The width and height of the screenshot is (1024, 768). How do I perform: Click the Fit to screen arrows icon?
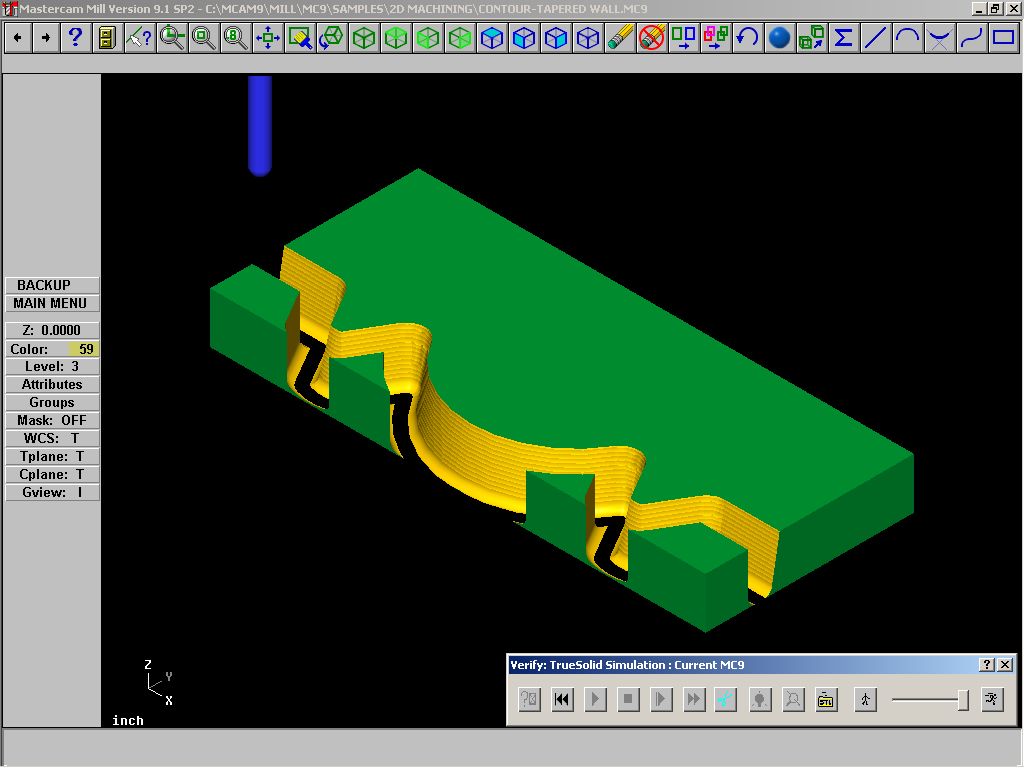(267, 38)
